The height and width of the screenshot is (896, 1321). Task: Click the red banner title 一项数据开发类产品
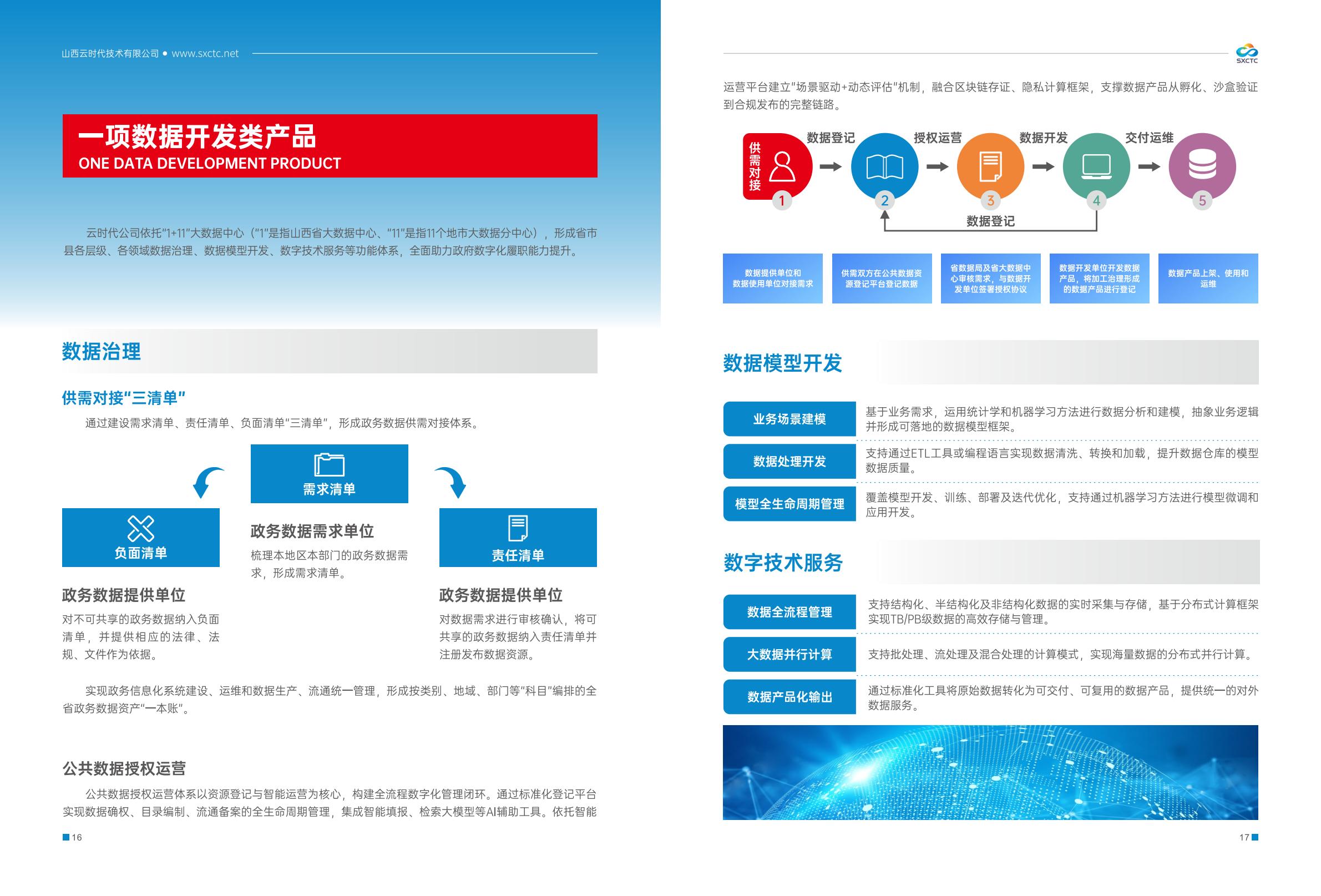196,136
